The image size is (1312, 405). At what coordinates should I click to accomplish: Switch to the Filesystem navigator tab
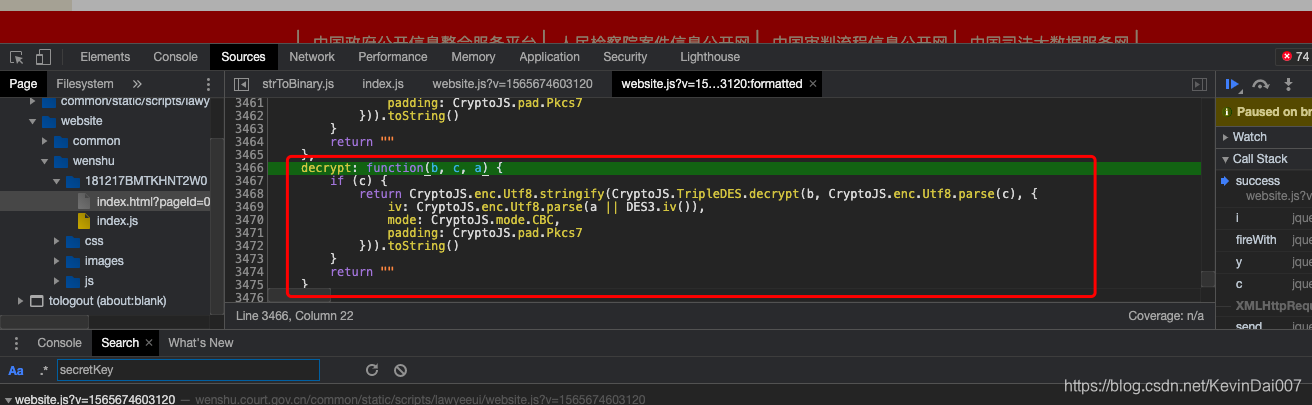tap(85, 84)
